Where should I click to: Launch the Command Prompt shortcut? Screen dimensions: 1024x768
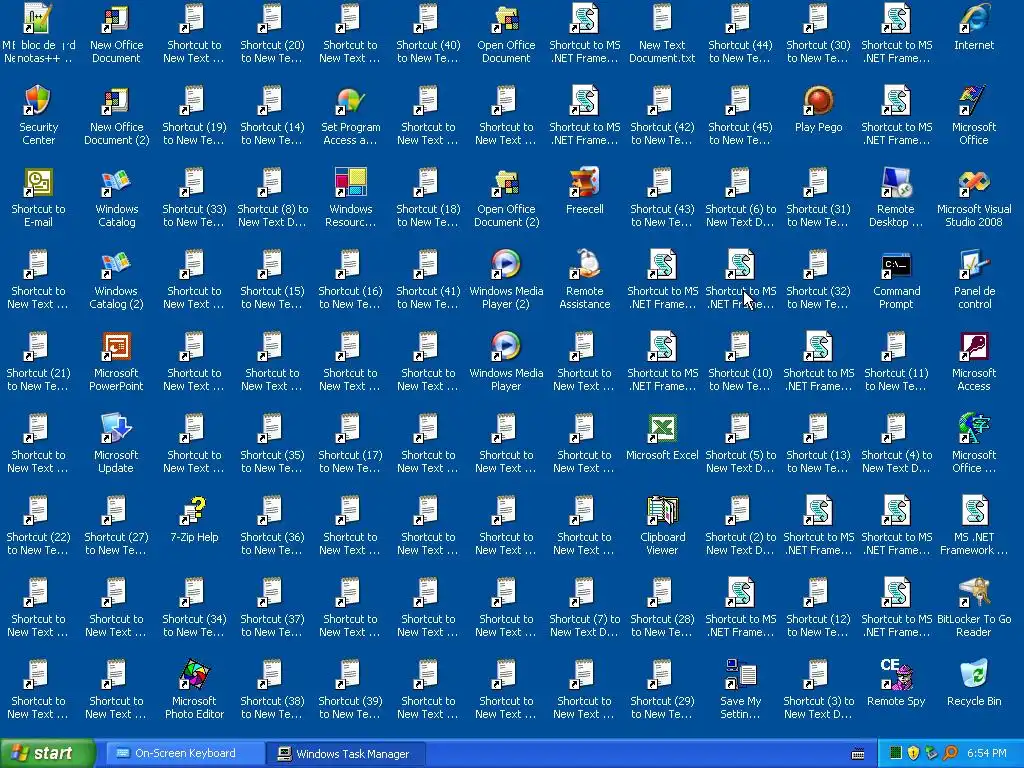tap(896, 278)
